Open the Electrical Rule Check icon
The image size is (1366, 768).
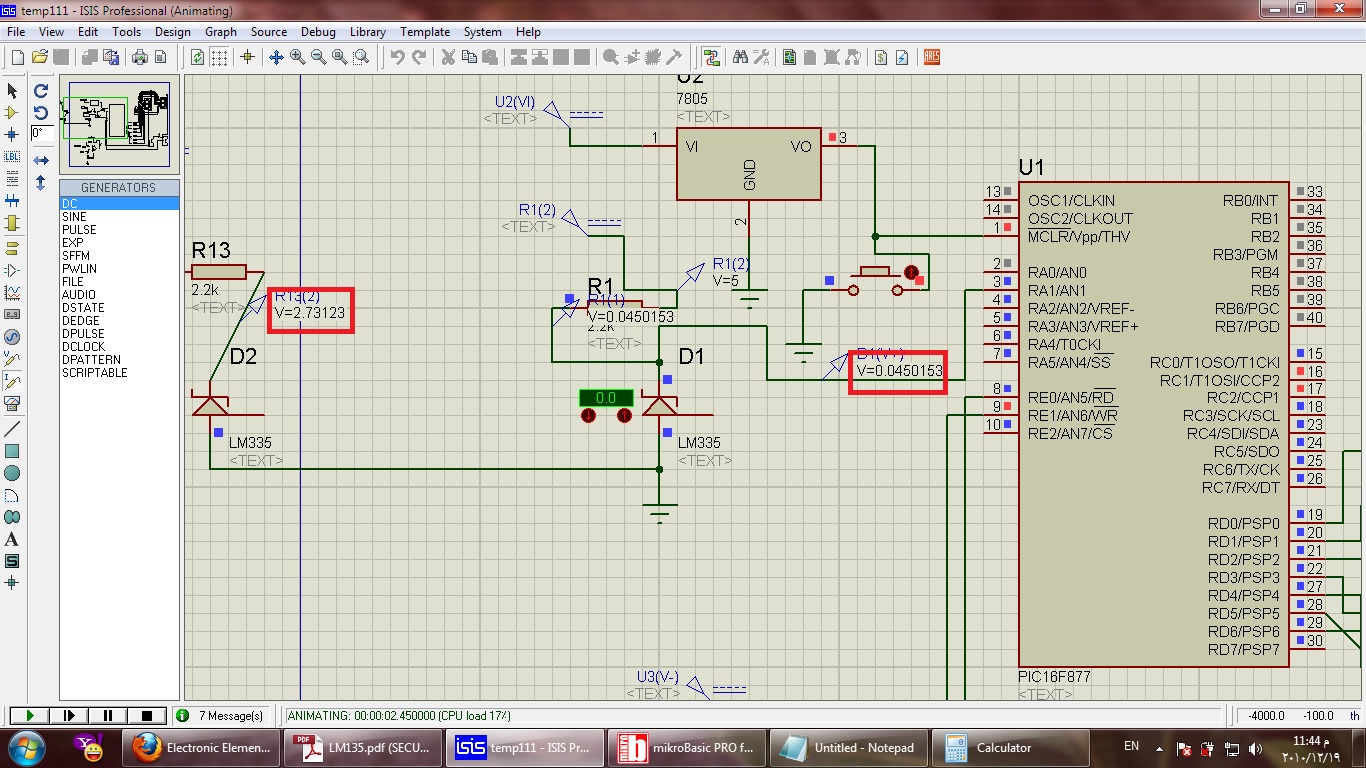(x=901, y=57)
